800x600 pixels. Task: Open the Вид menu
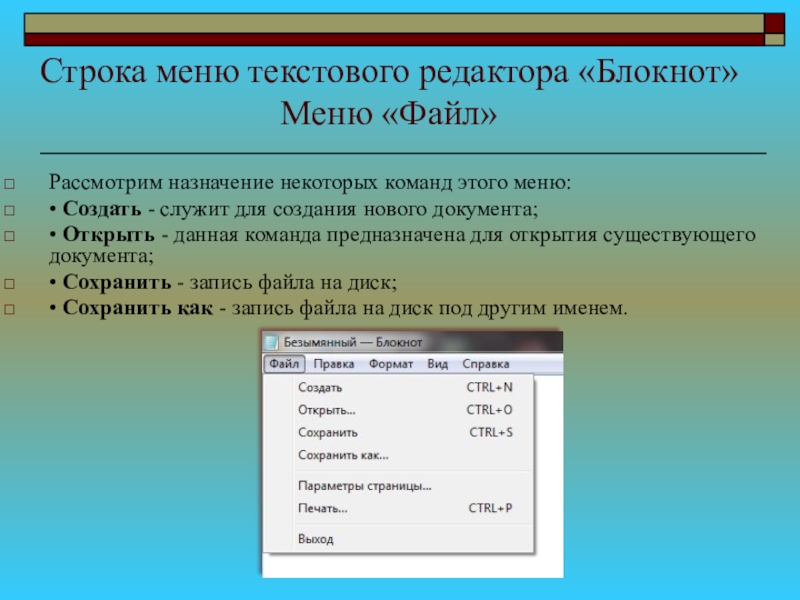437,364
